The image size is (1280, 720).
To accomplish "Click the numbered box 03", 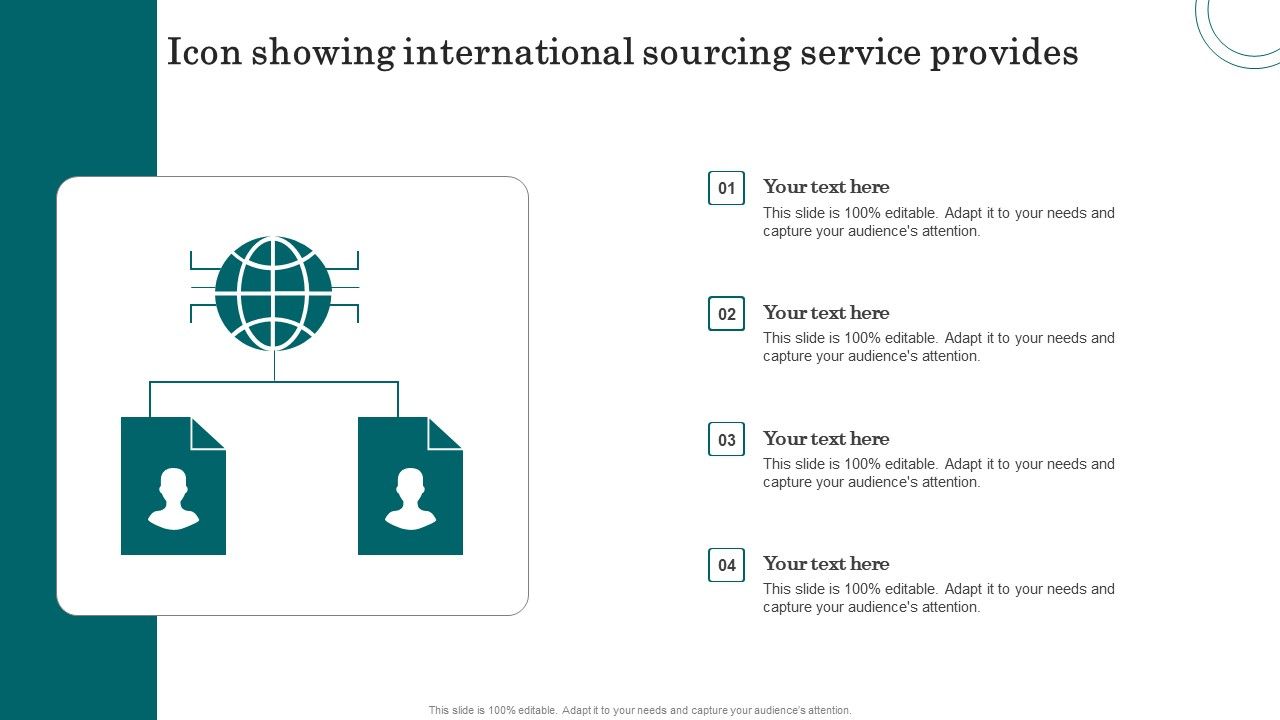I will point(727,439).
